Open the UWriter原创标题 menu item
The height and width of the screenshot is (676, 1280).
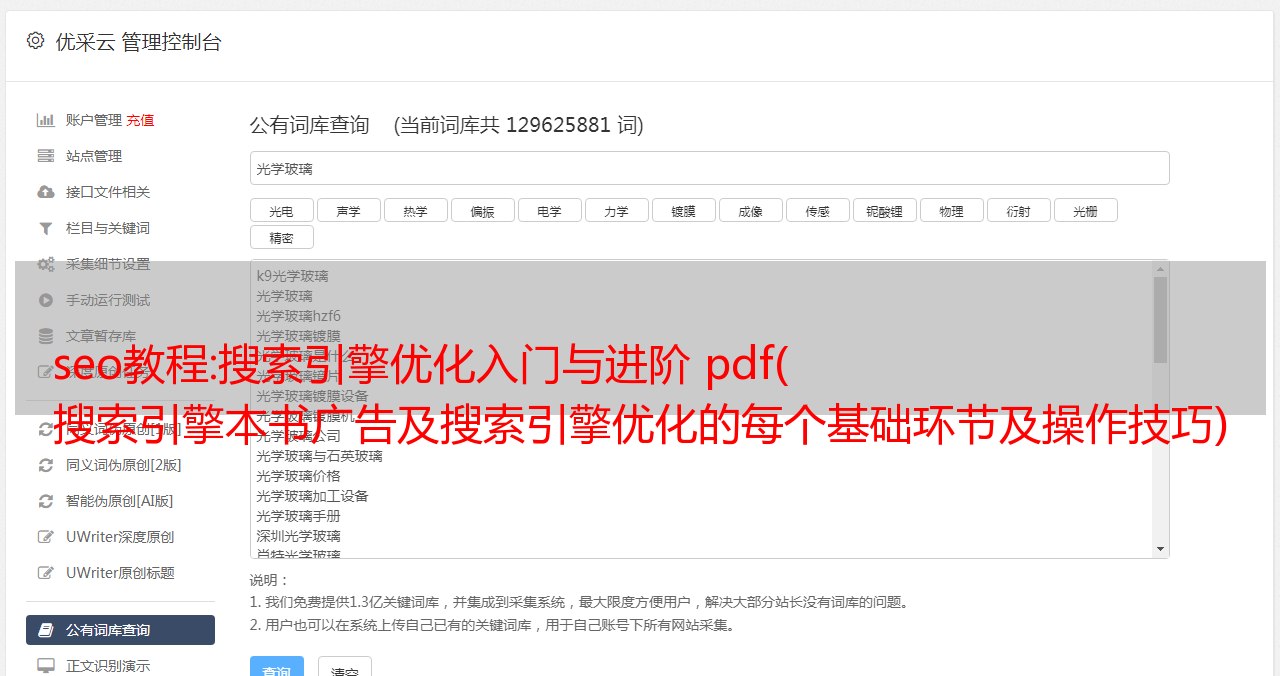point(120,573)
